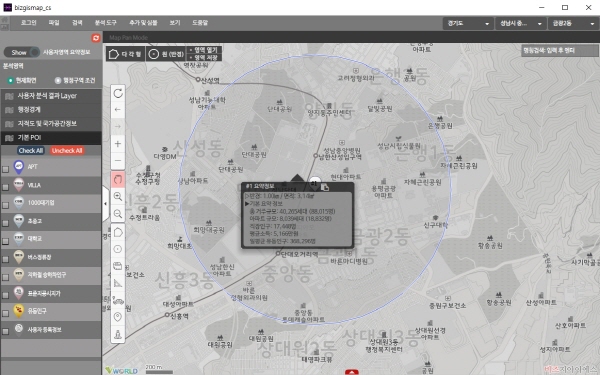Click the red marker at map bottom
This screenshot has width=600, height=375.
(352, 372)
